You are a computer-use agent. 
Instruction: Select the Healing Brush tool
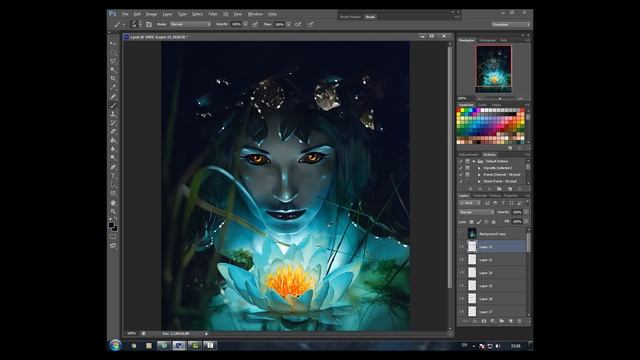113,97
